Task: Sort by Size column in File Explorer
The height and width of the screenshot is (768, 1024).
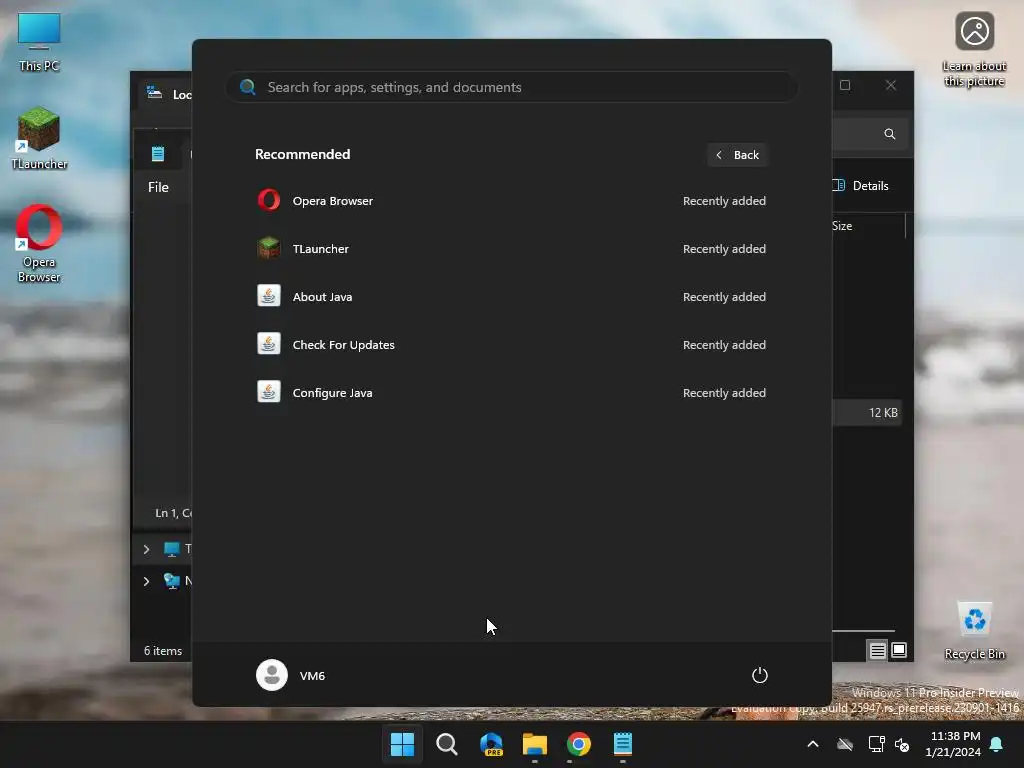Action: 842,226
